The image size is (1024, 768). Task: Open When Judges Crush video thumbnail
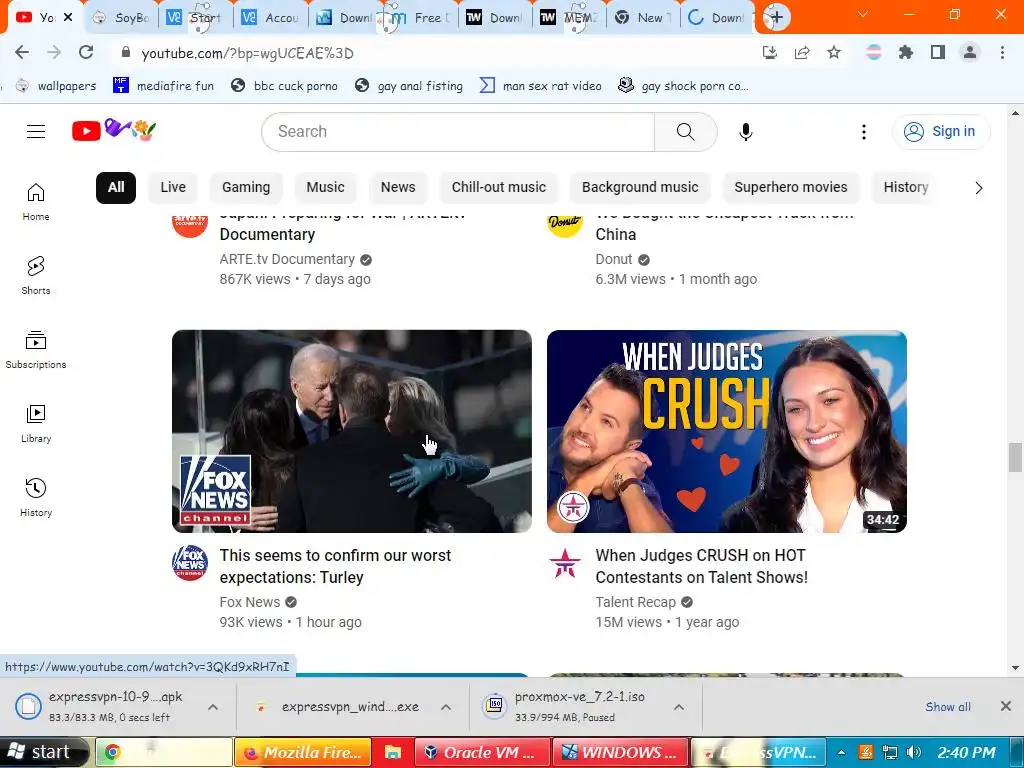click(x=727, y=431)
